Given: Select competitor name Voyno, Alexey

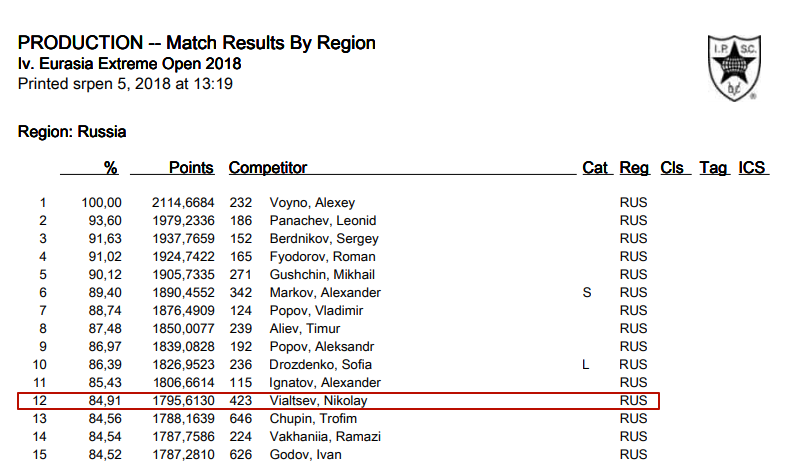Looking at the screenshot, I should click(x=312, y=203).
